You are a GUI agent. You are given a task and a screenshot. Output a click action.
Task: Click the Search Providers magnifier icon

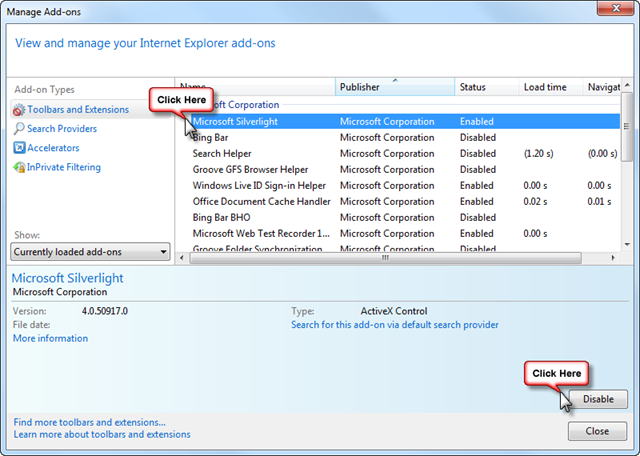19,129
